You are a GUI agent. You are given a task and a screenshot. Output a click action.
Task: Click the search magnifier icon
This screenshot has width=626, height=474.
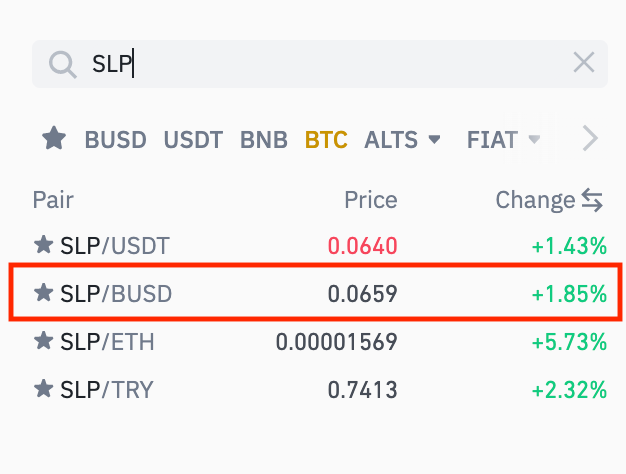[x=62, y=64]
